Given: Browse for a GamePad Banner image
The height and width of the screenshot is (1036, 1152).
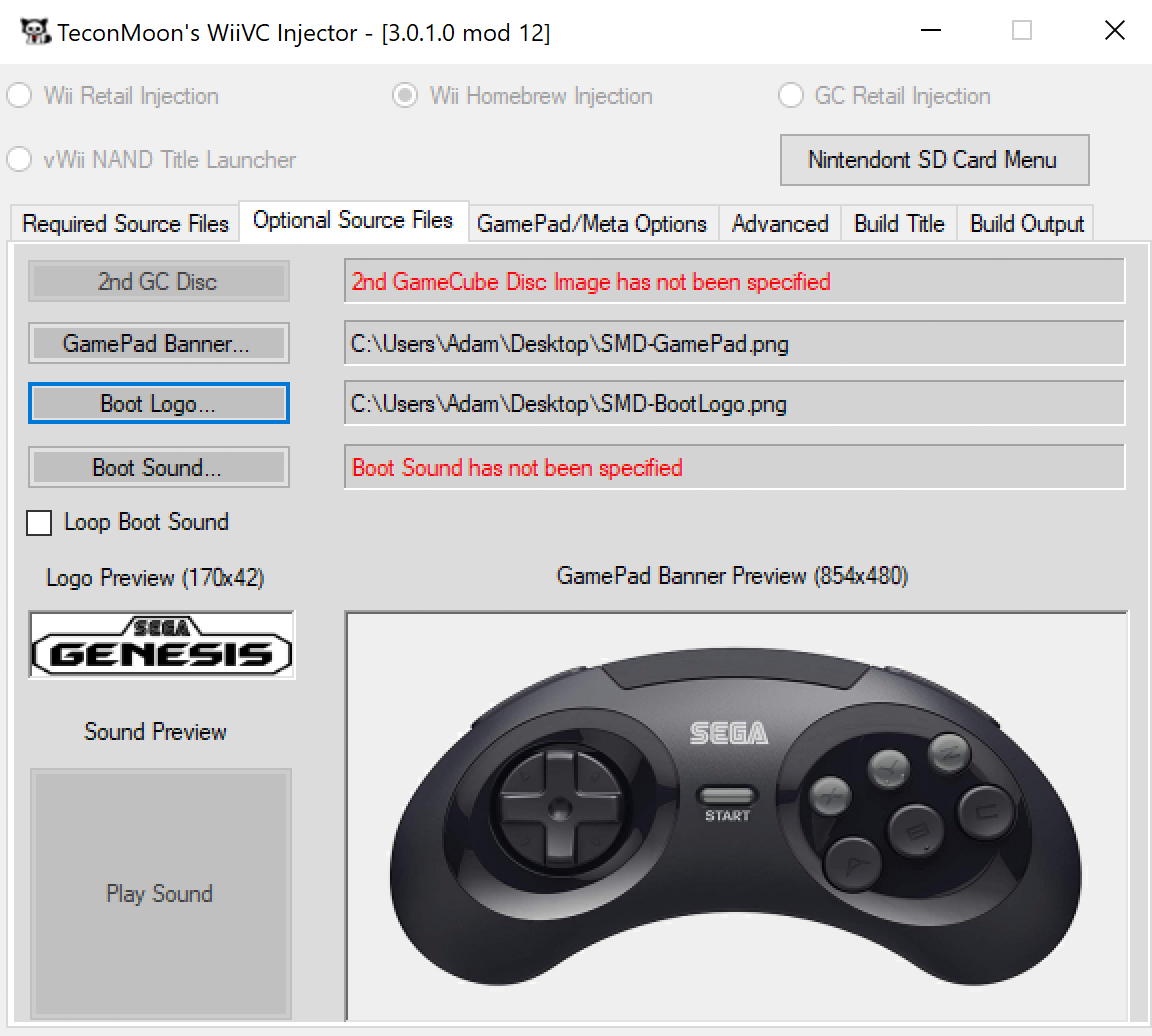Looking at the screenshot, I should tap(159, 343).
